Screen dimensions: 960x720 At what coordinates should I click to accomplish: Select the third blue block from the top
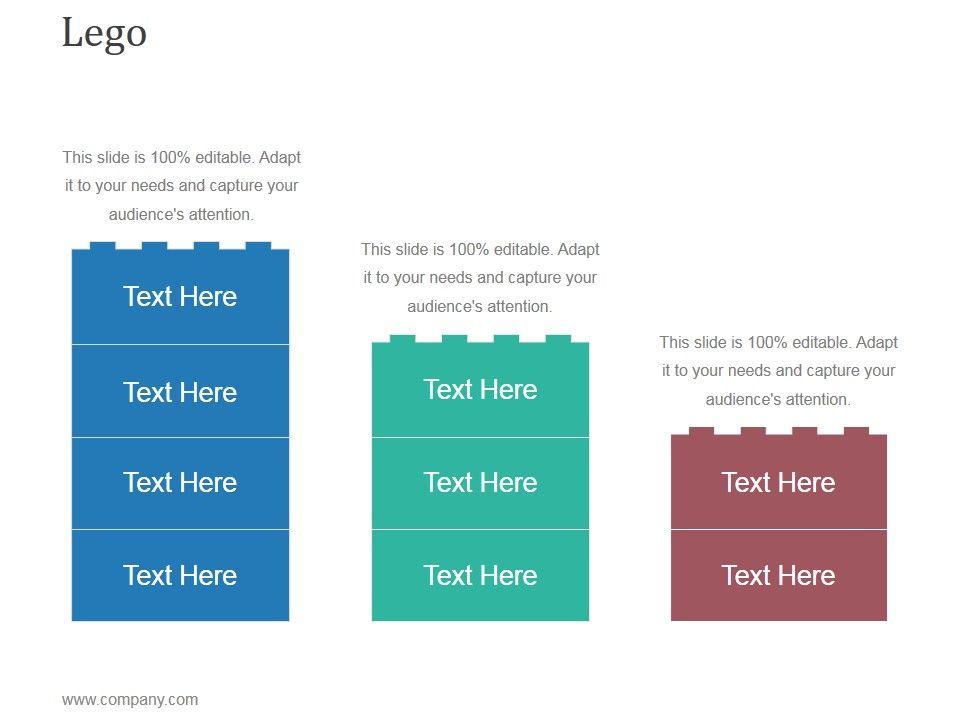coord(180,483)
